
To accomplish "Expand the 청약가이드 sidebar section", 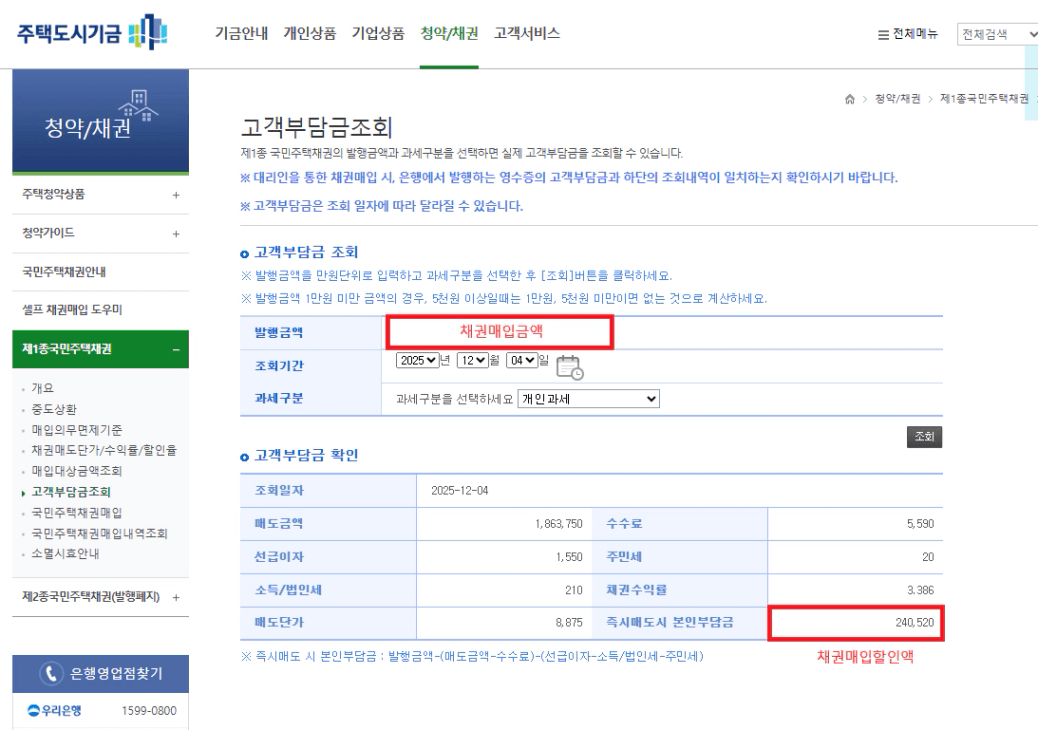I will [176, 234].
